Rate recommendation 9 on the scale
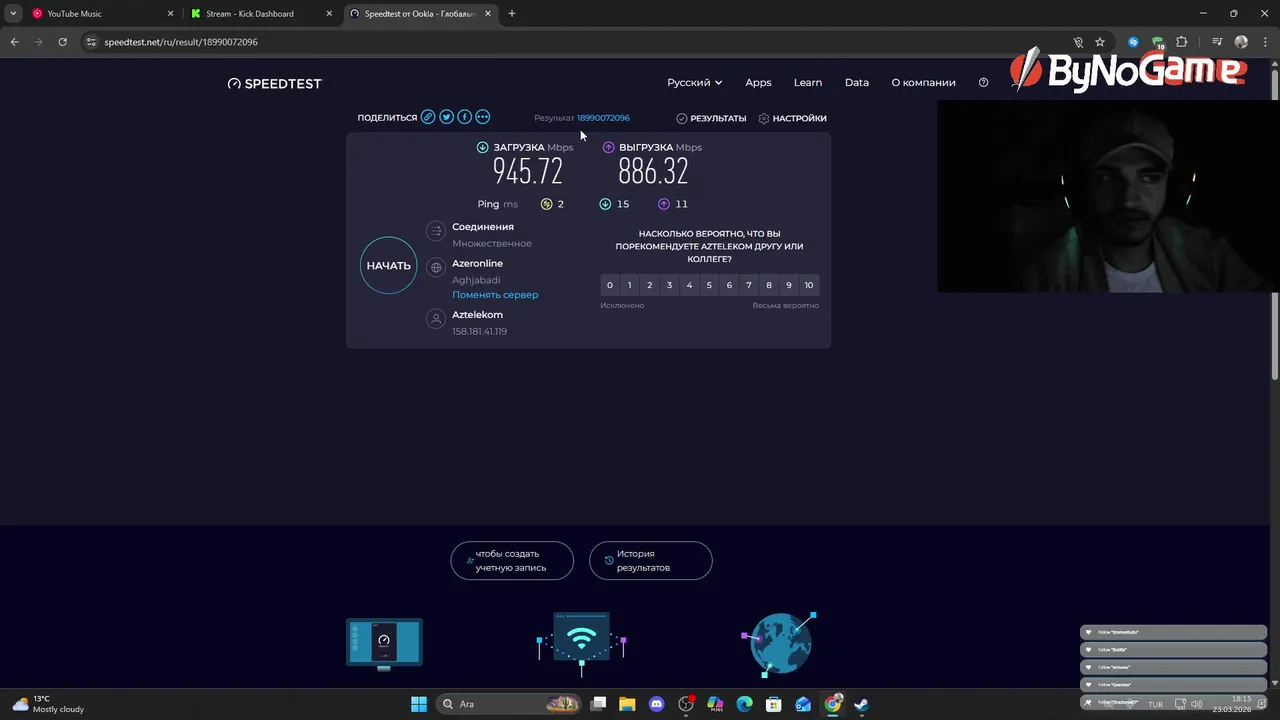Viewport: 1280px width, 720px height. tap(789, 285)
